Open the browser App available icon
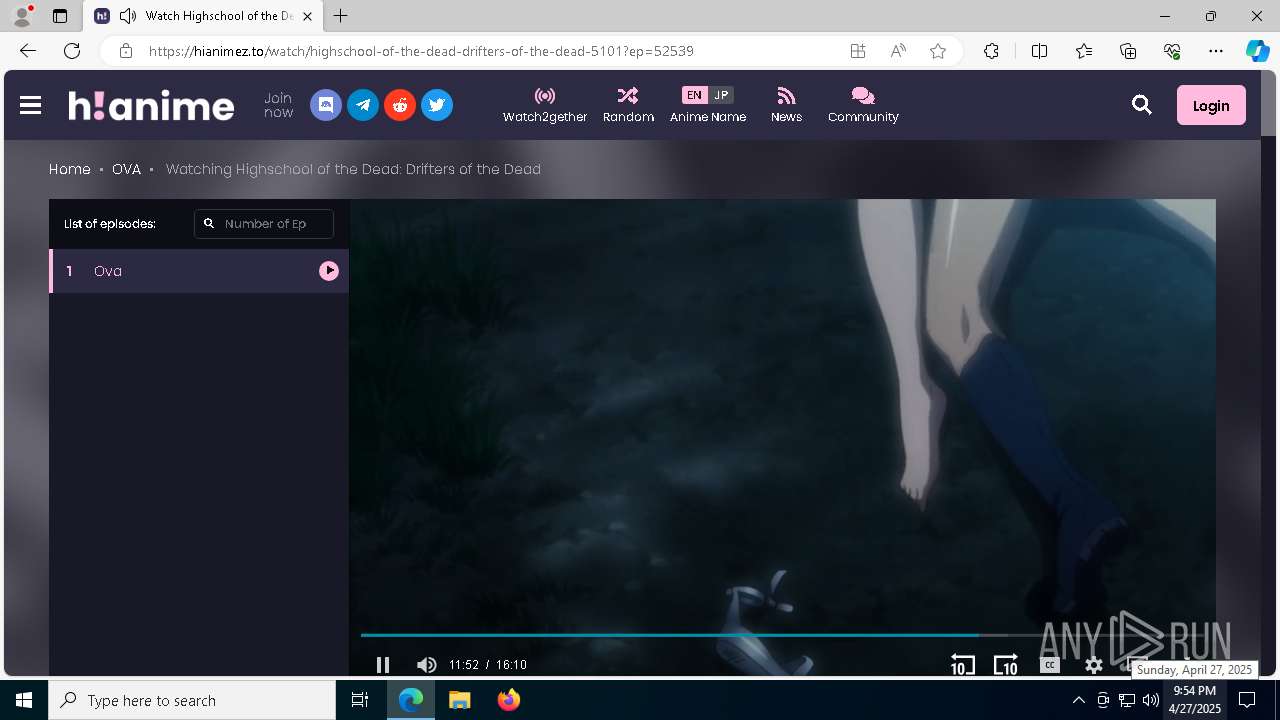1280x720 pixels. (858, 51)
